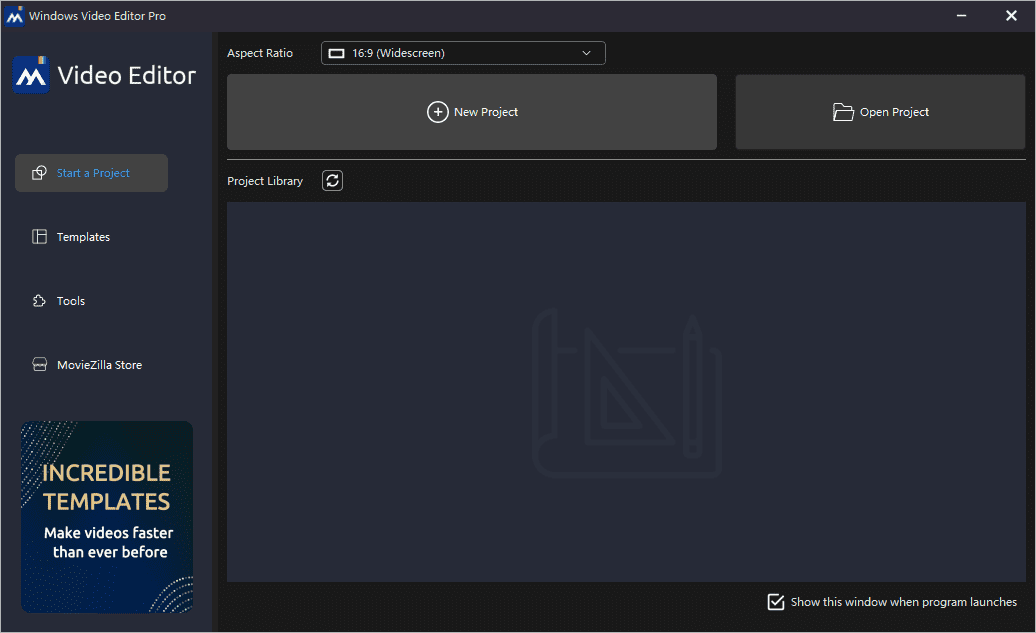Click the Project Library label
1036x633 pixels.
click(x=265, y=181)
